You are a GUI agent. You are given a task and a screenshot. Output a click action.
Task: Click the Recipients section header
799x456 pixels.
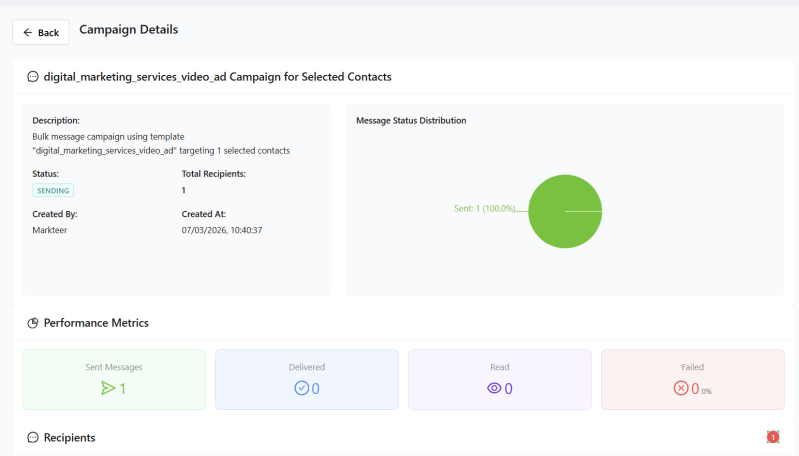click(x=69, y=438)
